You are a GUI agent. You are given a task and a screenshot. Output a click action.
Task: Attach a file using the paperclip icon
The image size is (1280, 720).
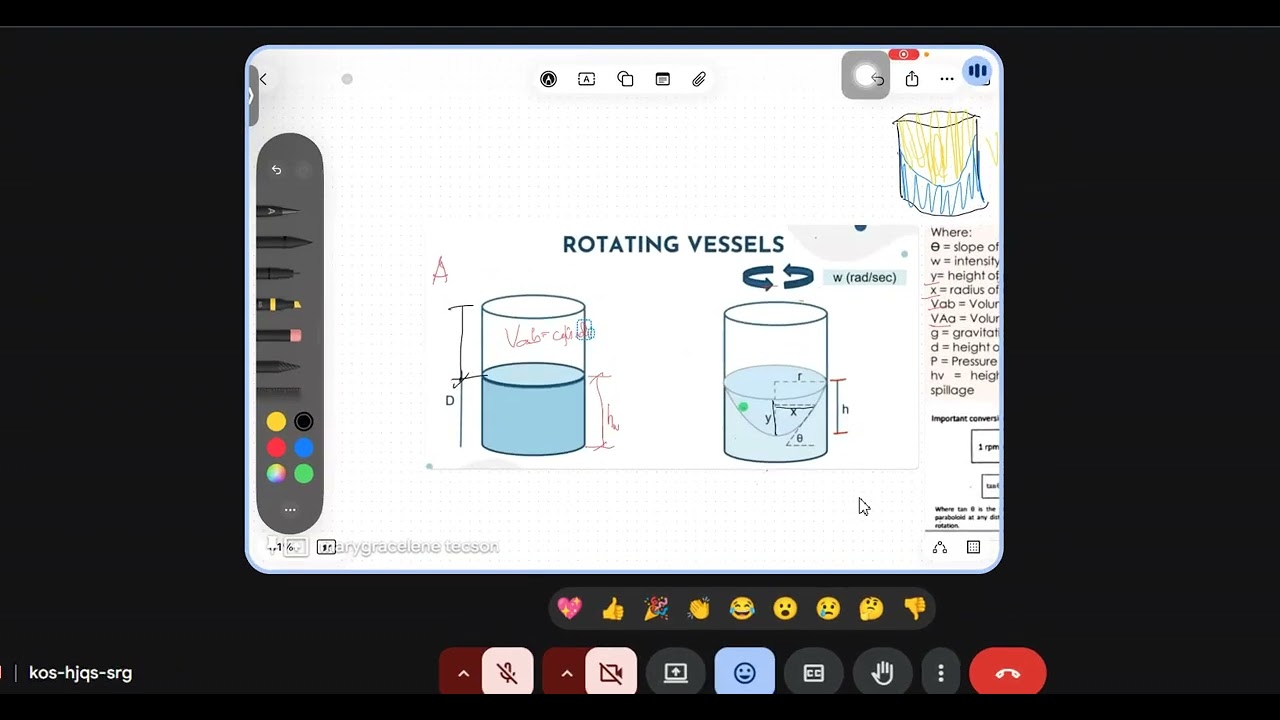(699, 79)
